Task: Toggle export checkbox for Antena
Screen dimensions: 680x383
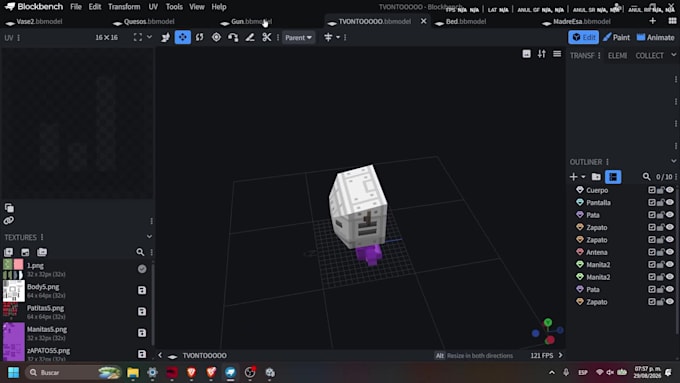Action: point(652,252)
